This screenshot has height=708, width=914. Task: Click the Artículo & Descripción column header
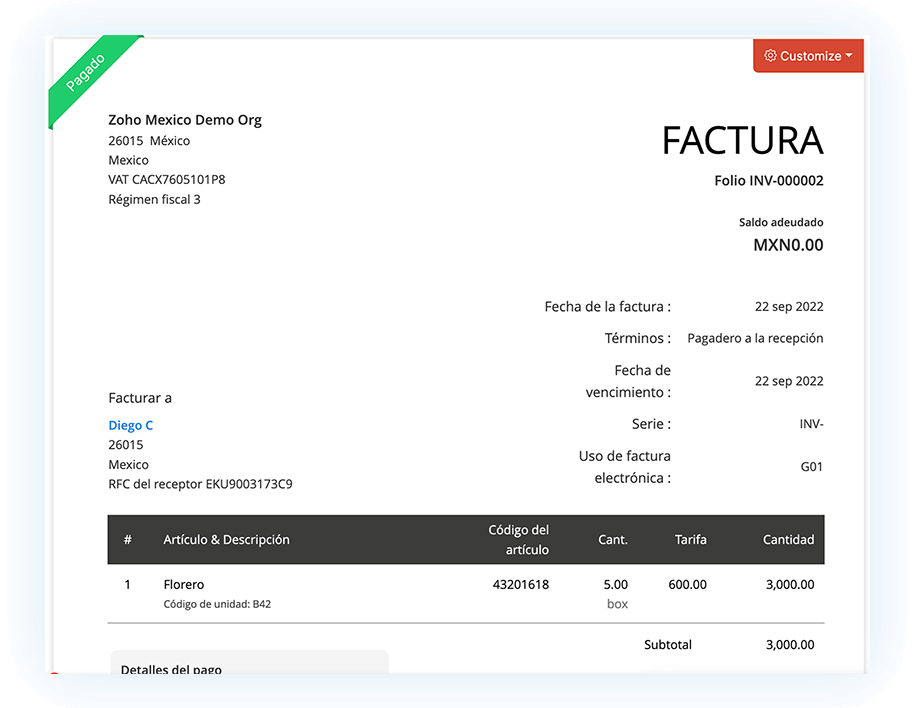pyautogui.click(x=226, y=539)
